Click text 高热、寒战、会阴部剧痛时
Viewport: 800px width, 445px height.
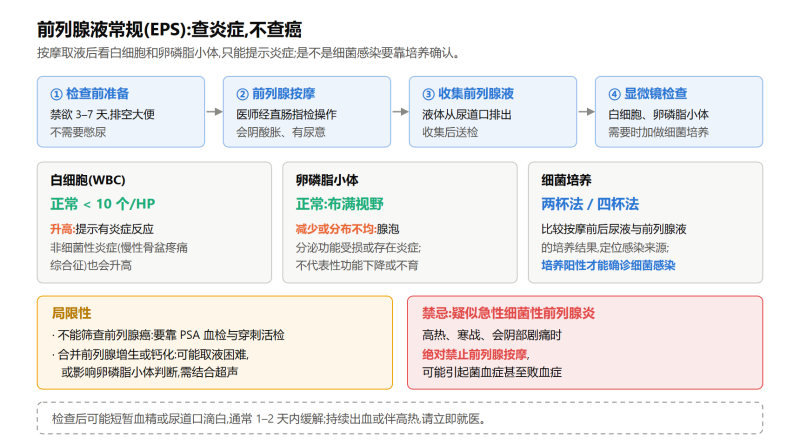(492, 335)
